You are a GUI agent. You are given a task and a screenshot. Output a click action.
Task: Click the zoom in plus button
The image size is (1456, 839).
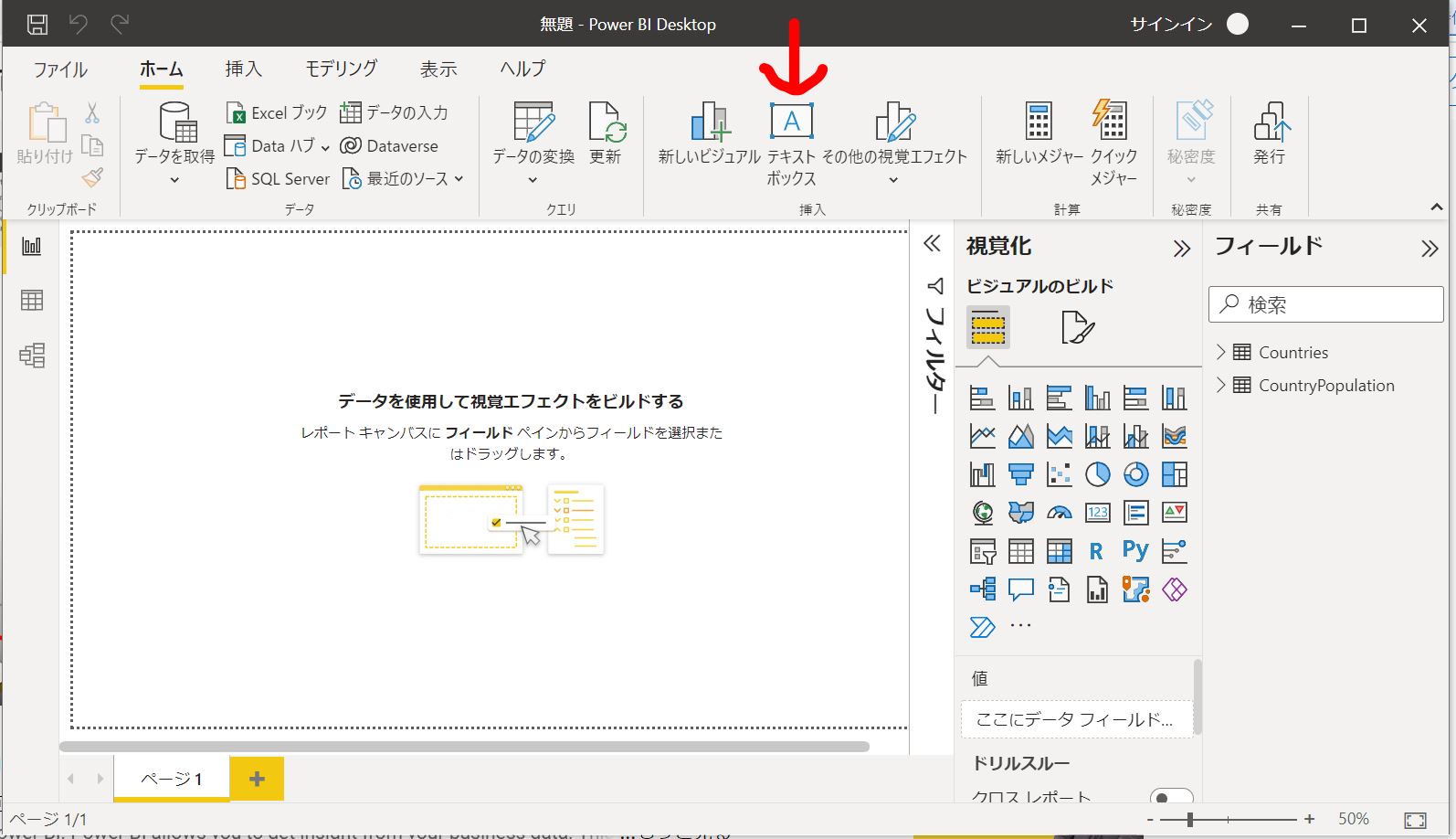[1309, 820]
